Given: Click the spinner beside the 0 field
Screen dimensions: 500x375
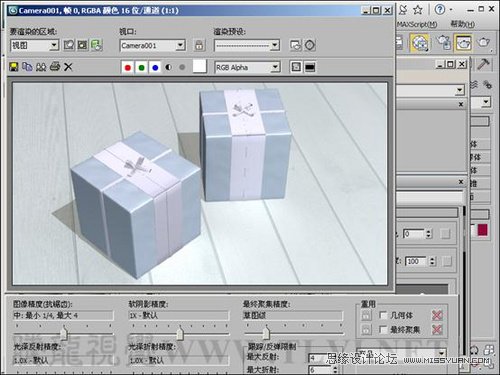Looking at the screenshot, I should click(429, 234).
